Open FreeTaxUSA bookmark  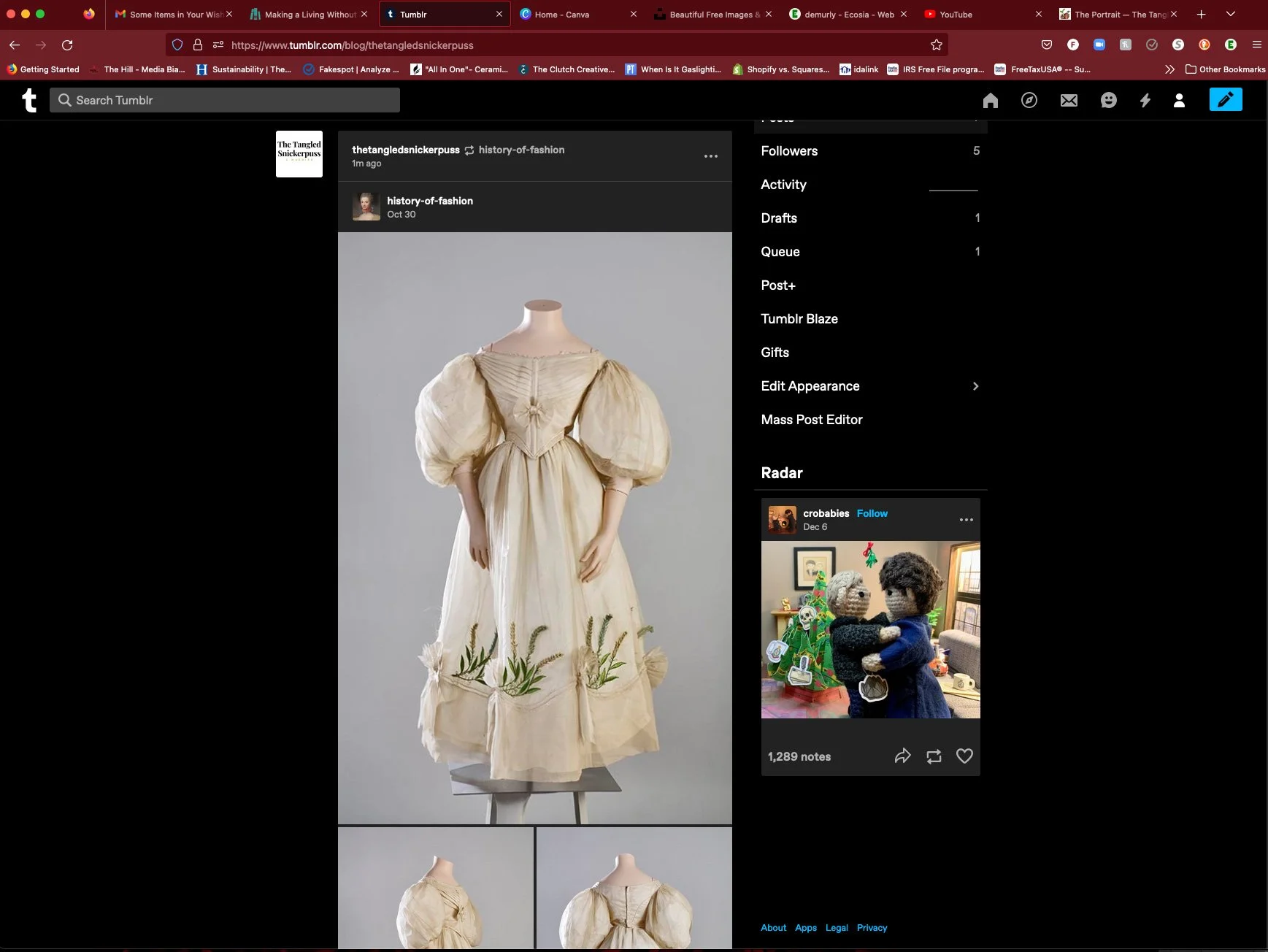tap(1042, 69)
